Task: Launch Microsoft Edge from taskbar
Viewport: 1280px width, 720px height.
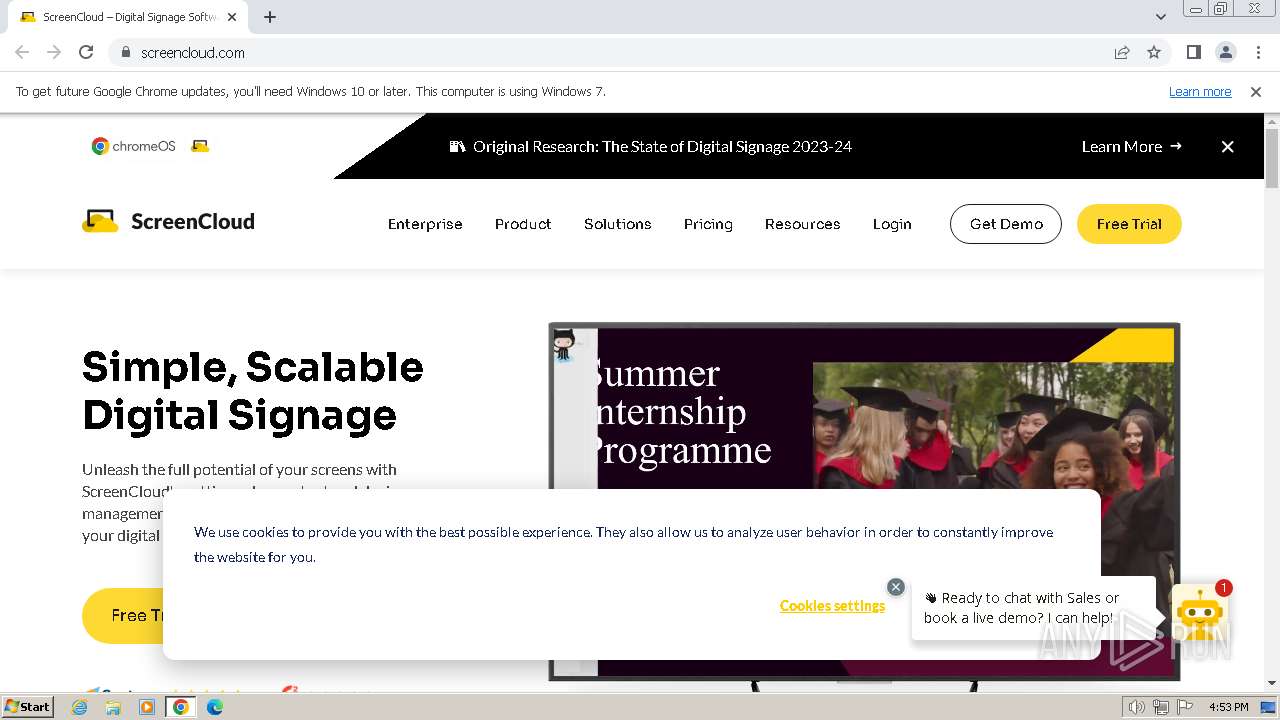Action: (x=215, y=707)
